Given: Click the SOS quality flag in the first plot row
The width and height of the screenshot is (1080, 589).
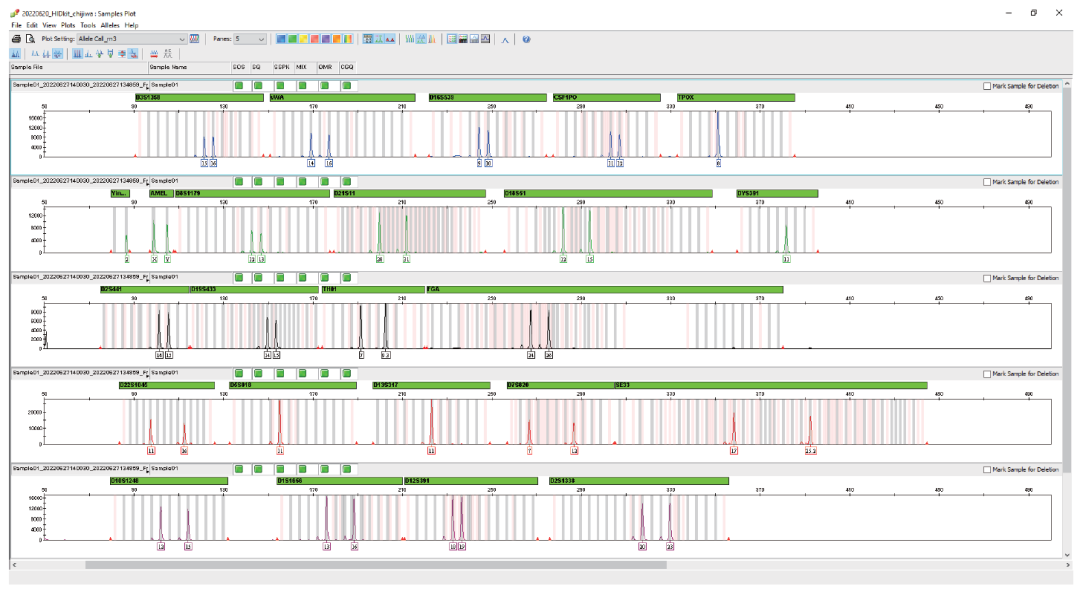Looking at the screenshot, I should [239, 85].
